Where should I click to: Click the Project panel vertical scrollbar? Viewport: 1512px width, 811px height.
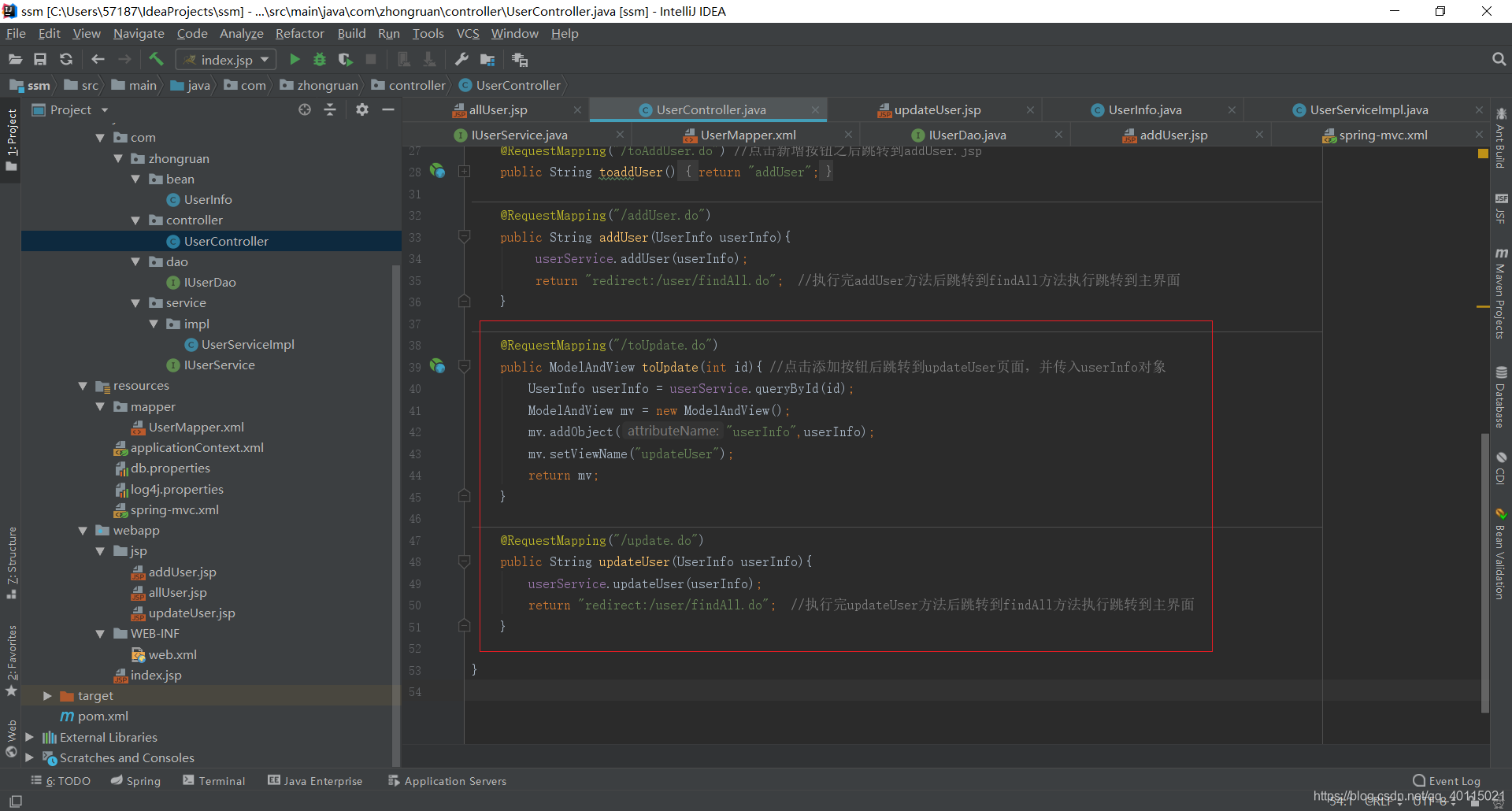[x=396, y=516]
